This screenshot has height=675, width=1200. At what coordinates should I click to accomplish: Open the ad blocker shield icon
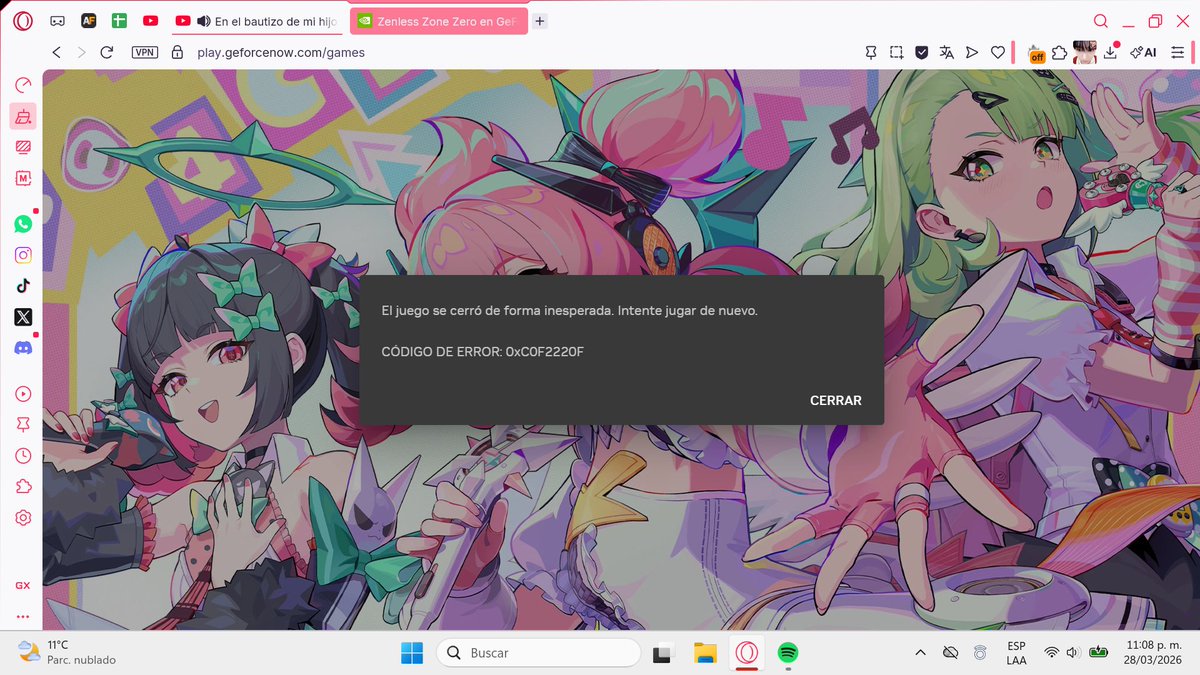(x=922, y=52)
